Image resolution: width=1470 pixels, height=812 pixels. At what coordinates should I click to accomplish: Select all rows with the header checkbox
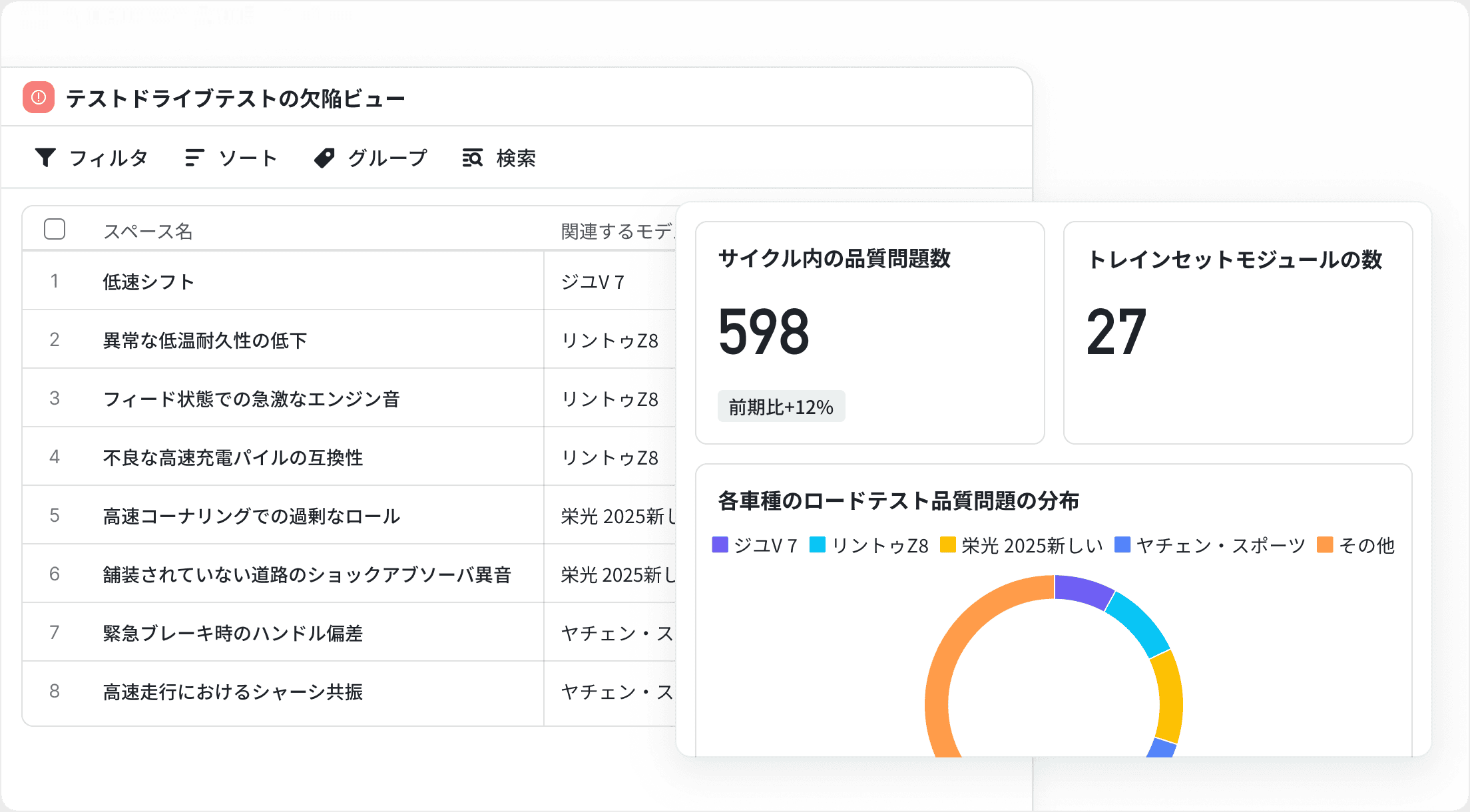click(x=55, y=229)
